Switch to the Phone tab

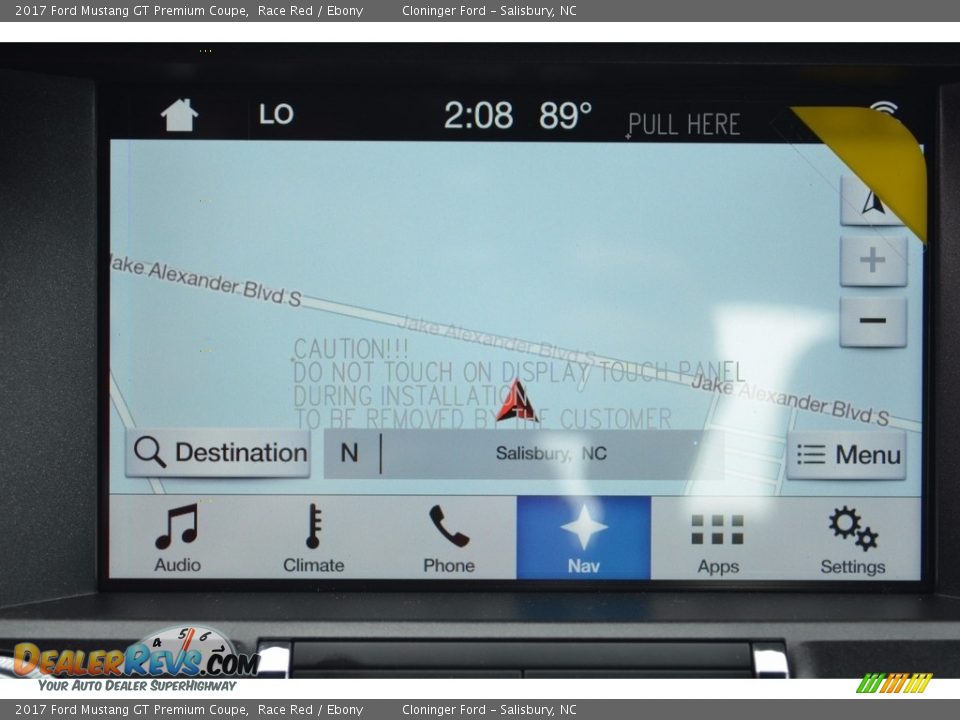pos(449,539)
